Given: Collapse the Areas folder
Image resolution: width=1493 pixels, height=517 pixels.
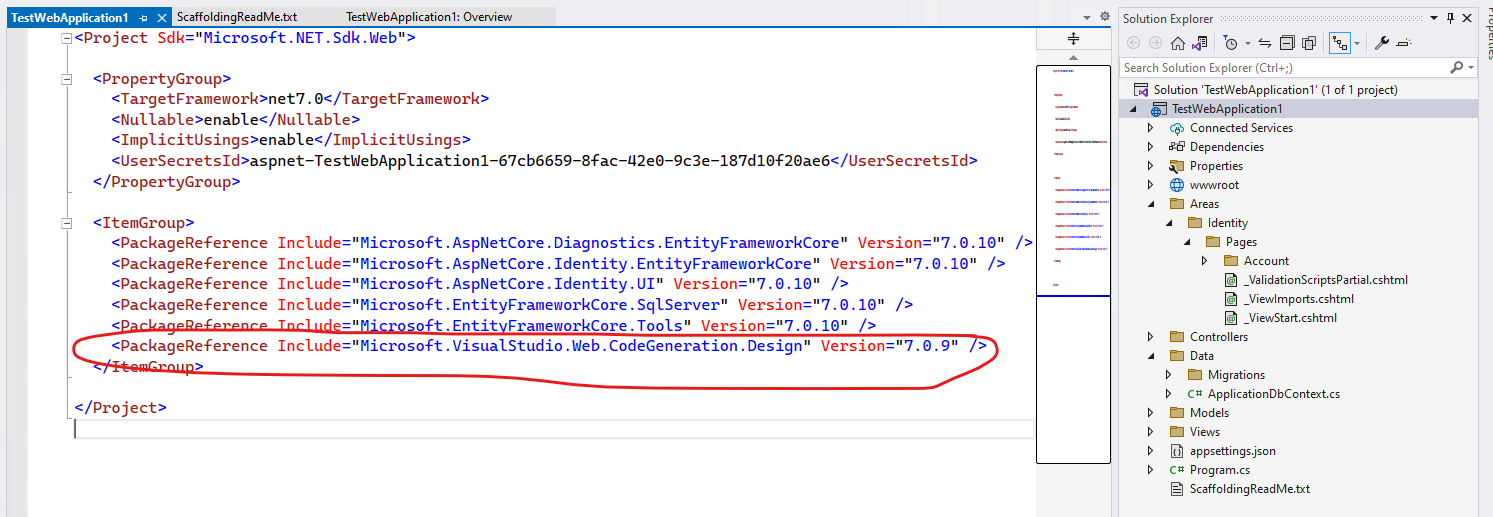Looking at the screenshot, I should click(1151, 204).
